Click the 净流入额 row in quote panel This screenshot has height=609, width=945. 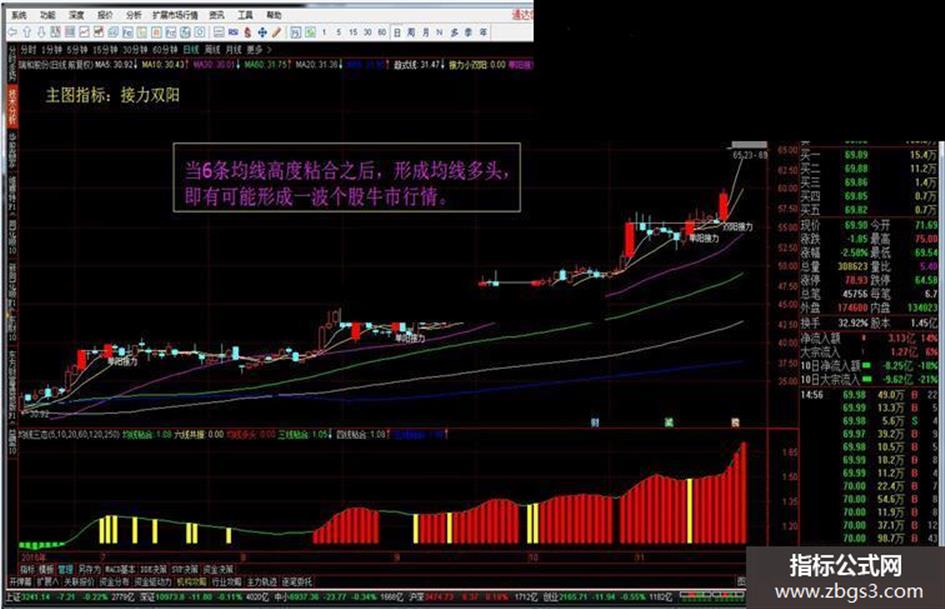click(x=869, y=338)
